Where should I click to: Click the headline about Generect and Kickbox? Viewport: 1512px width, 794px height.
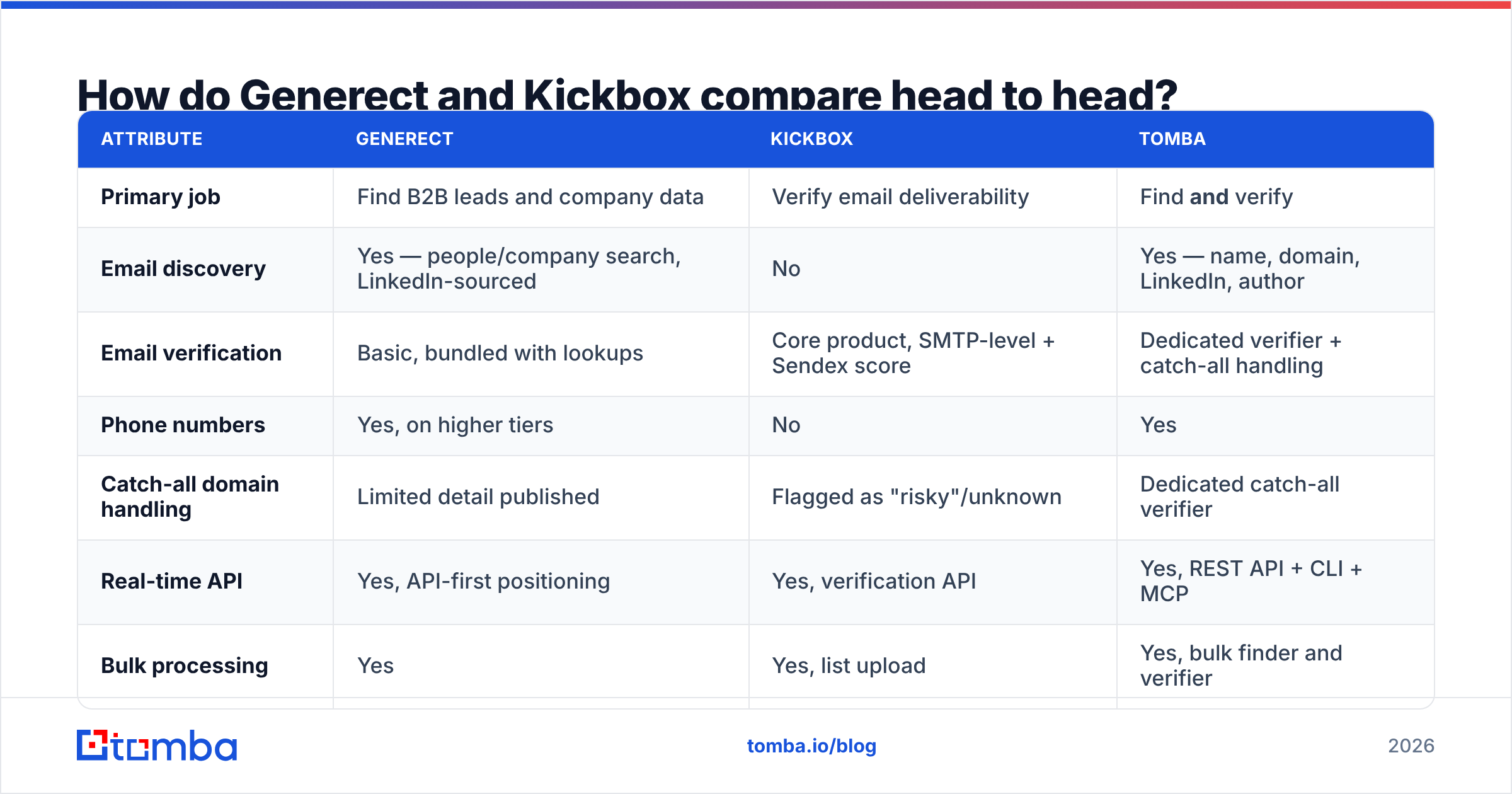click(627, 95)
